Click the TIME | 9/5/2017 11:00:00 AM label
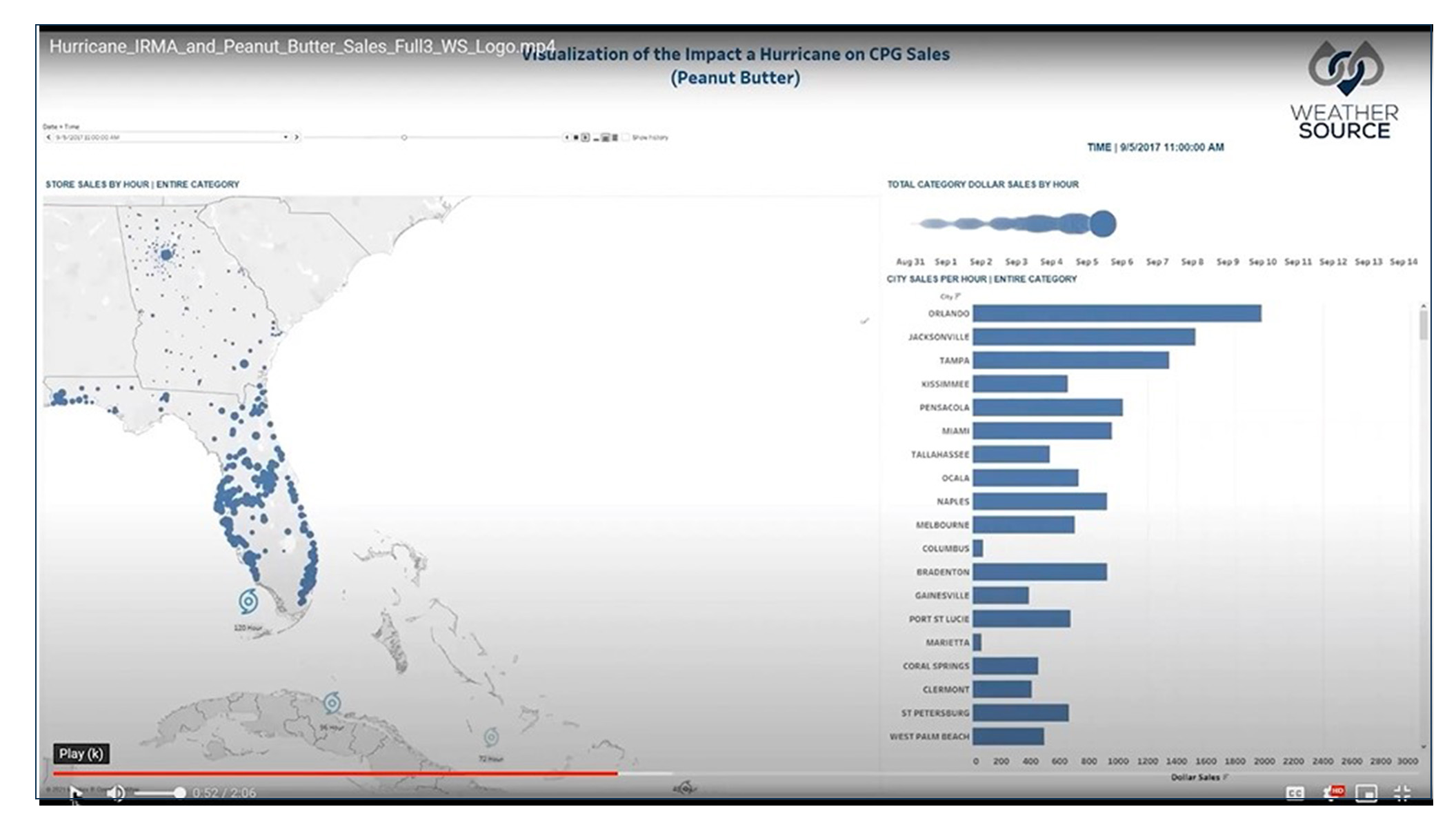Viewport: 1456px width, 827px height. (x=1156, y=147)
